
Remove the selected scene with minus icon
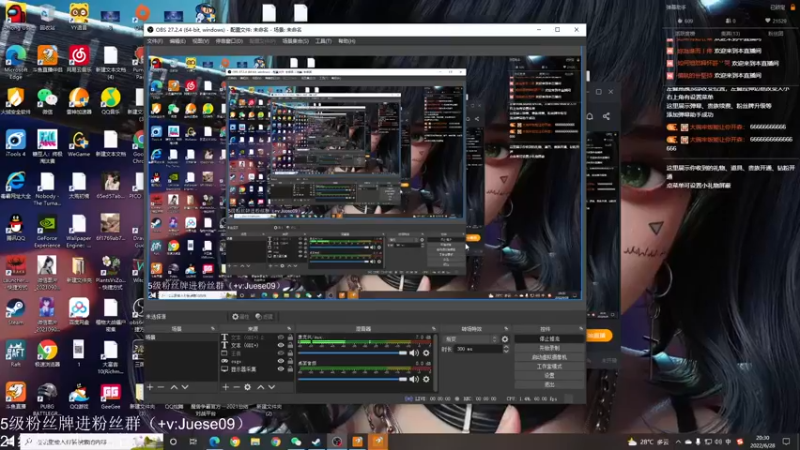[x=161, y=387]
